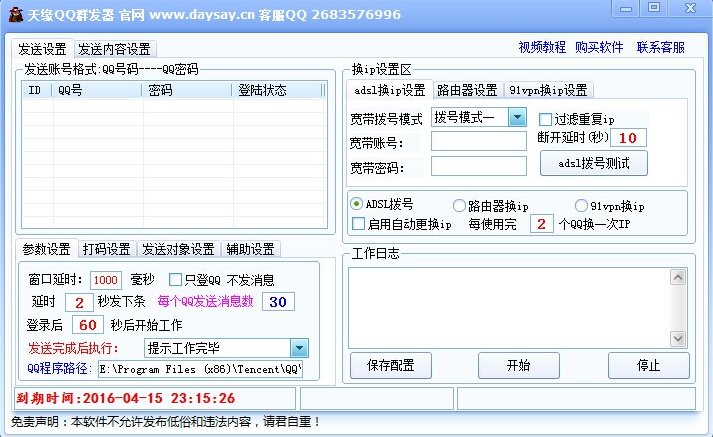Tick 过滤重复ip checkbox
The image size is (713, 437).
click(x=545, y=120)
